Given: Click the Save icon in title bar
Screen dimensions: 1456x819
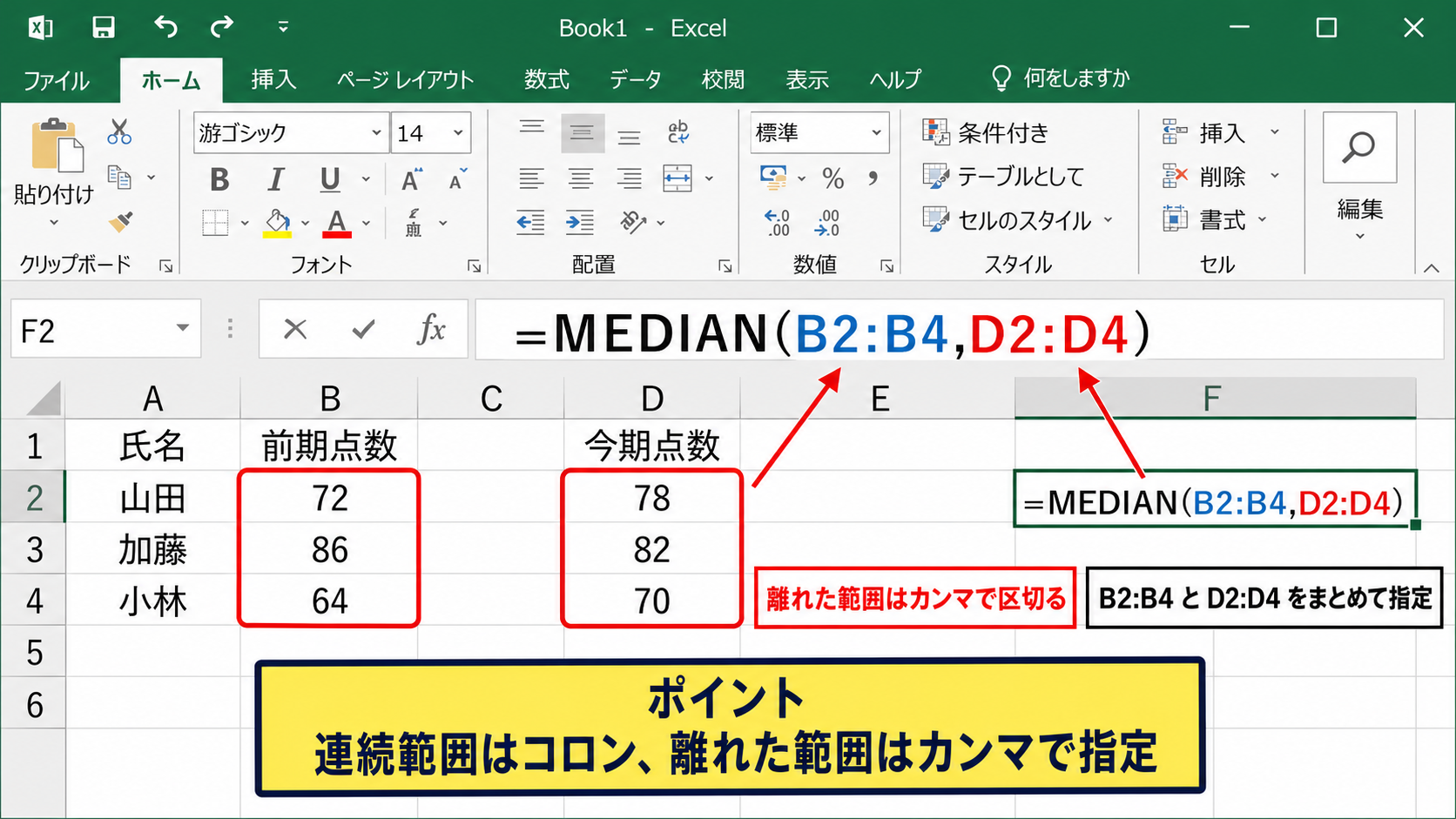Looking at the screenshot, I should (x=104, y=28).
